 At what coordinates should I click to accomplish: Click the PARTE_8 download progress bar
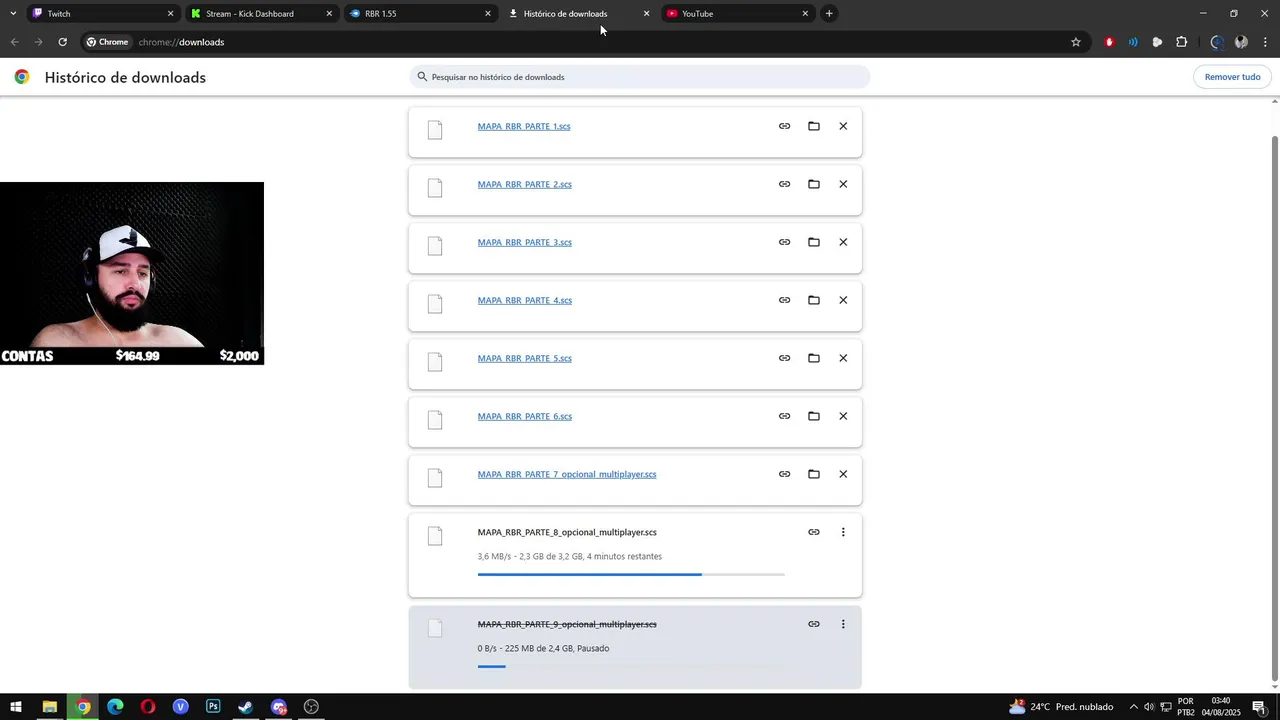[x=631, y=575]
